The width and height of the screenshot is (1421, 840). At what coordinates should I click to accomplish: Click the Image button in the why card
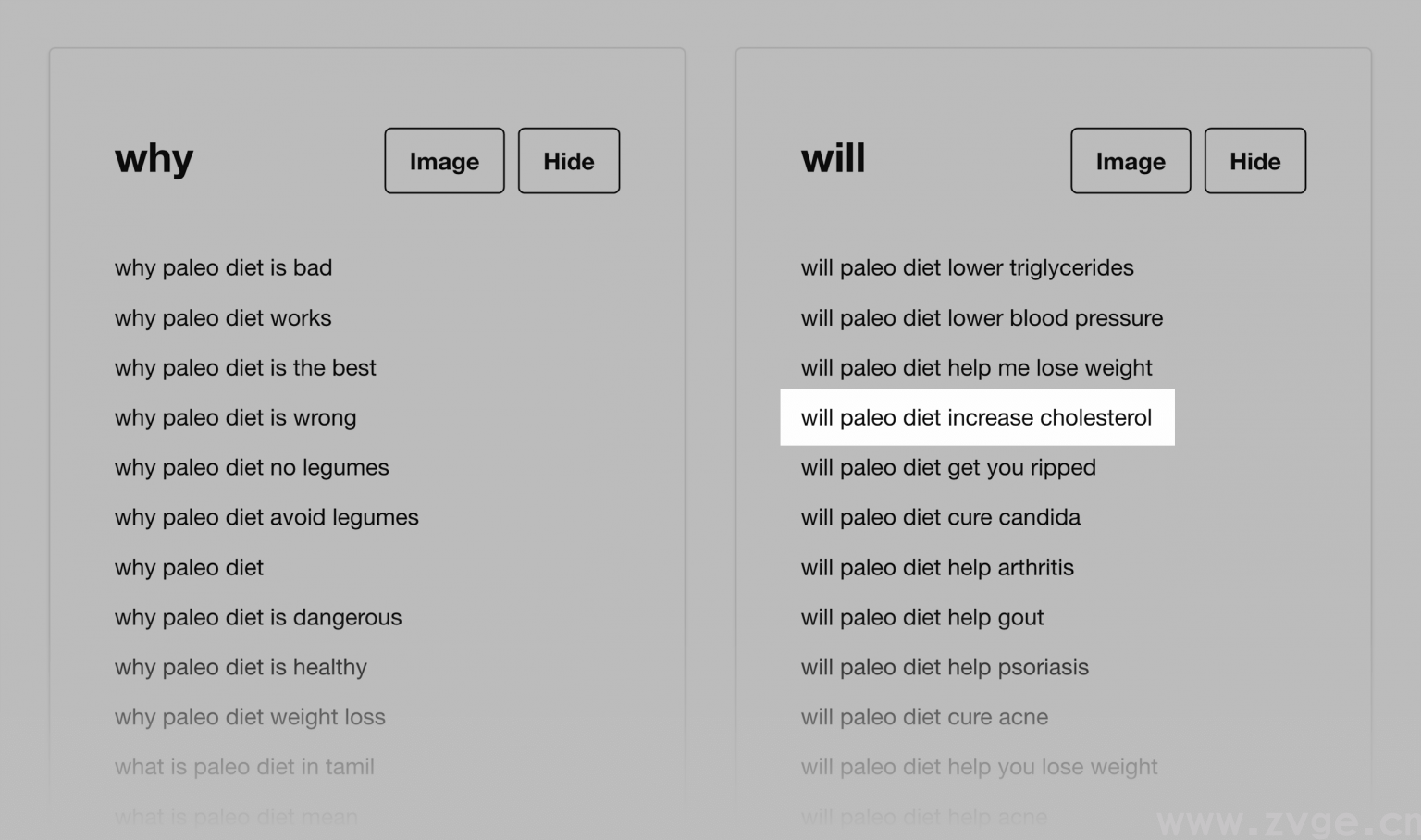(444, 161)
